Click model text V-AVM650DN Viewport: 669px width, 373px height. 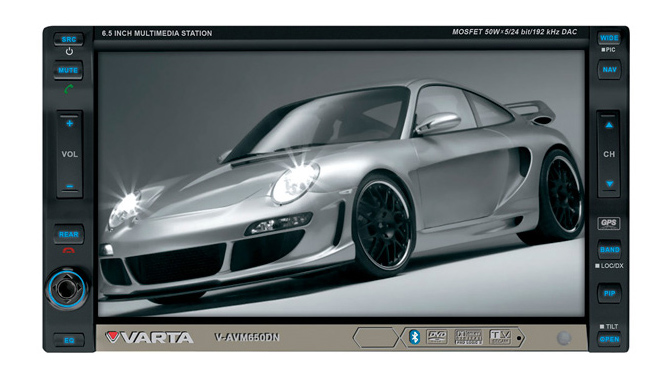point(247,338)
